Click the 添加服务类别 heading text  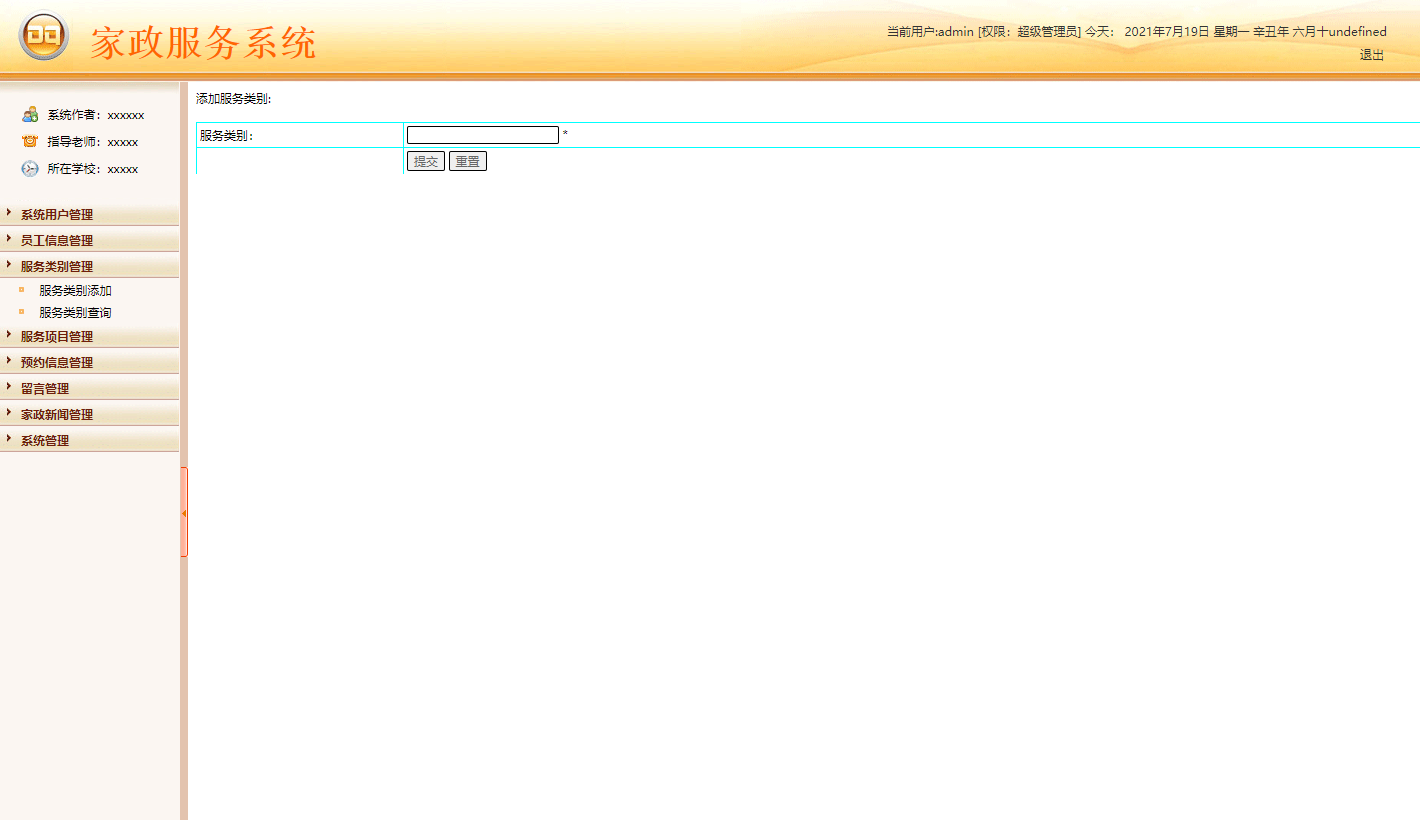[234, 99]
